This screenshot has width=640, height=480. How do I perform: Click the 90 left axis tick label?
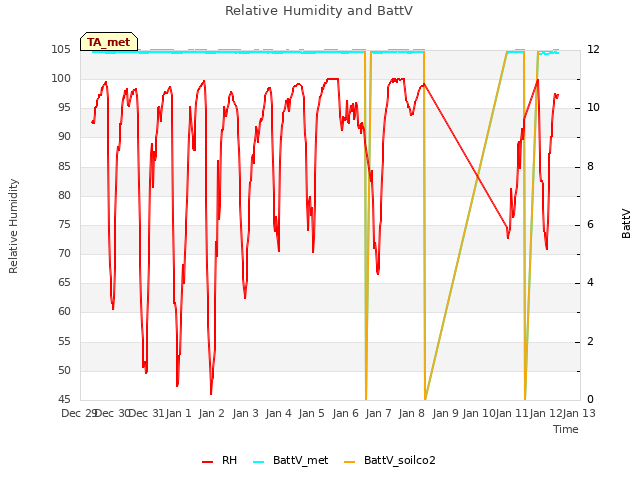click(x=64, y=137)
